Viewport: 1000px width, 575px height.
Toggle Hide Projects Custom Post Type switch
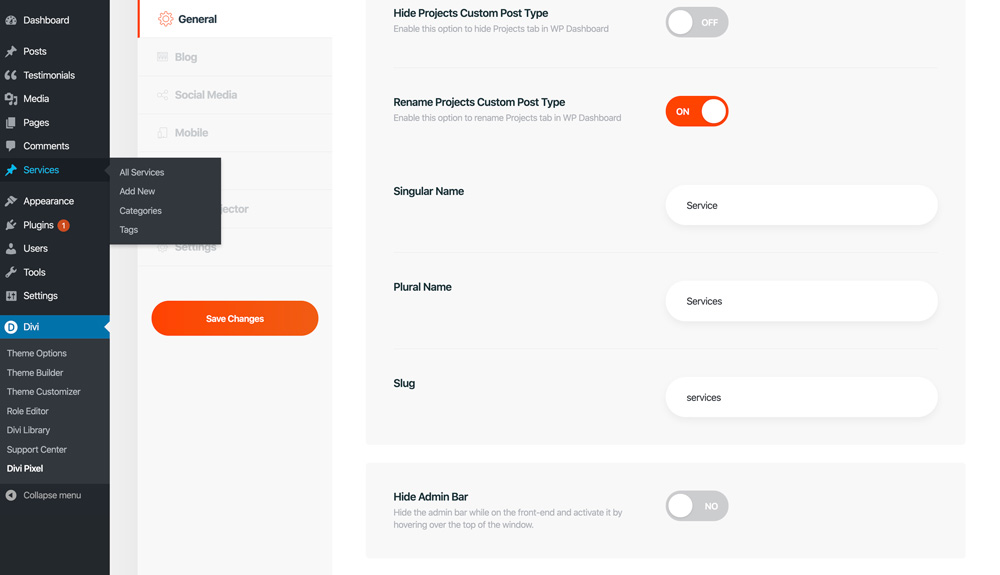coord(696,22)
